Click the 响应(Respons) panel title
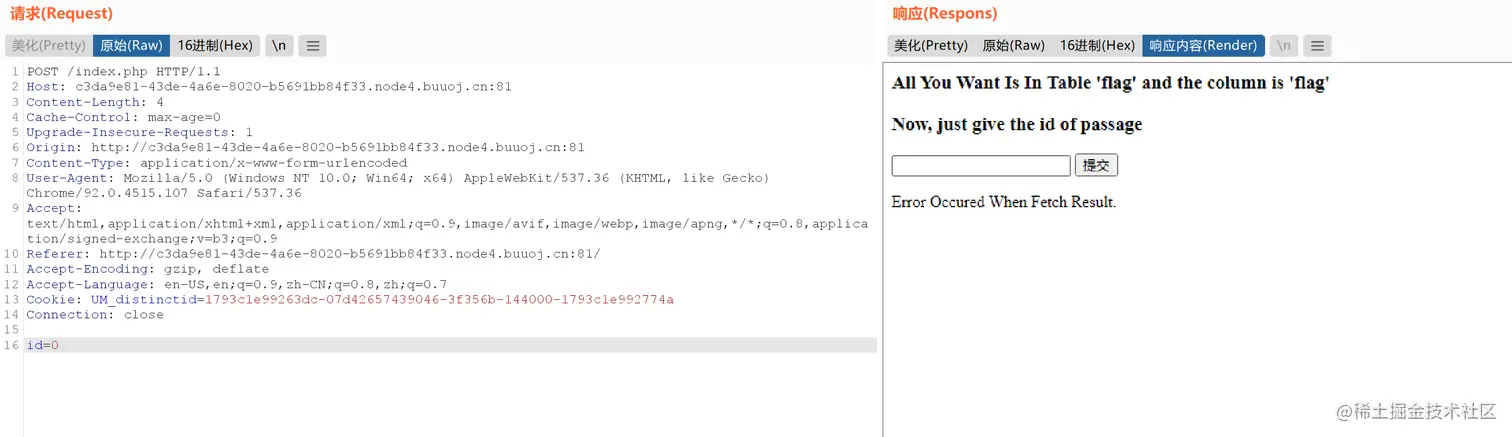The image size is (1512, 437). 945,13
